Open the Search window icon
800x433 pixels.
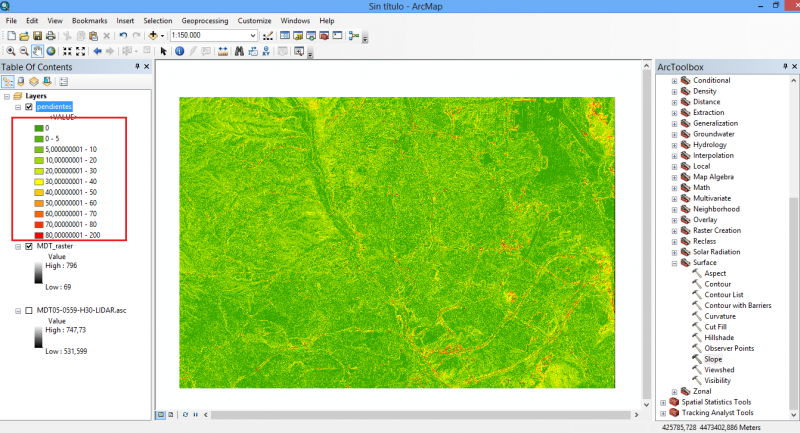[x=311, y=36]
